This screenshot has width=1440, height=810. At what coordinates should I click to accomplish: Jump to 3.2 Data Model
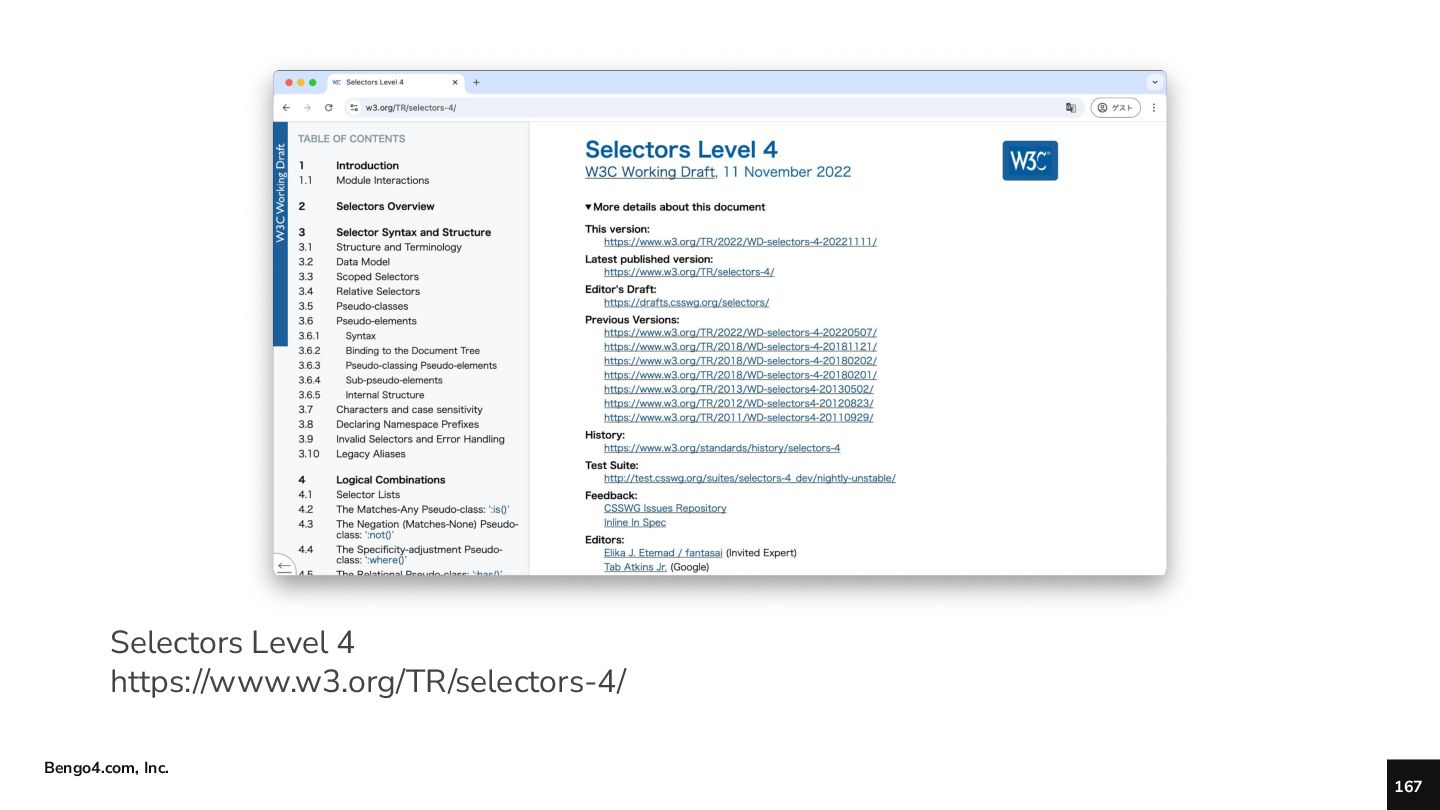pos(363,262)
